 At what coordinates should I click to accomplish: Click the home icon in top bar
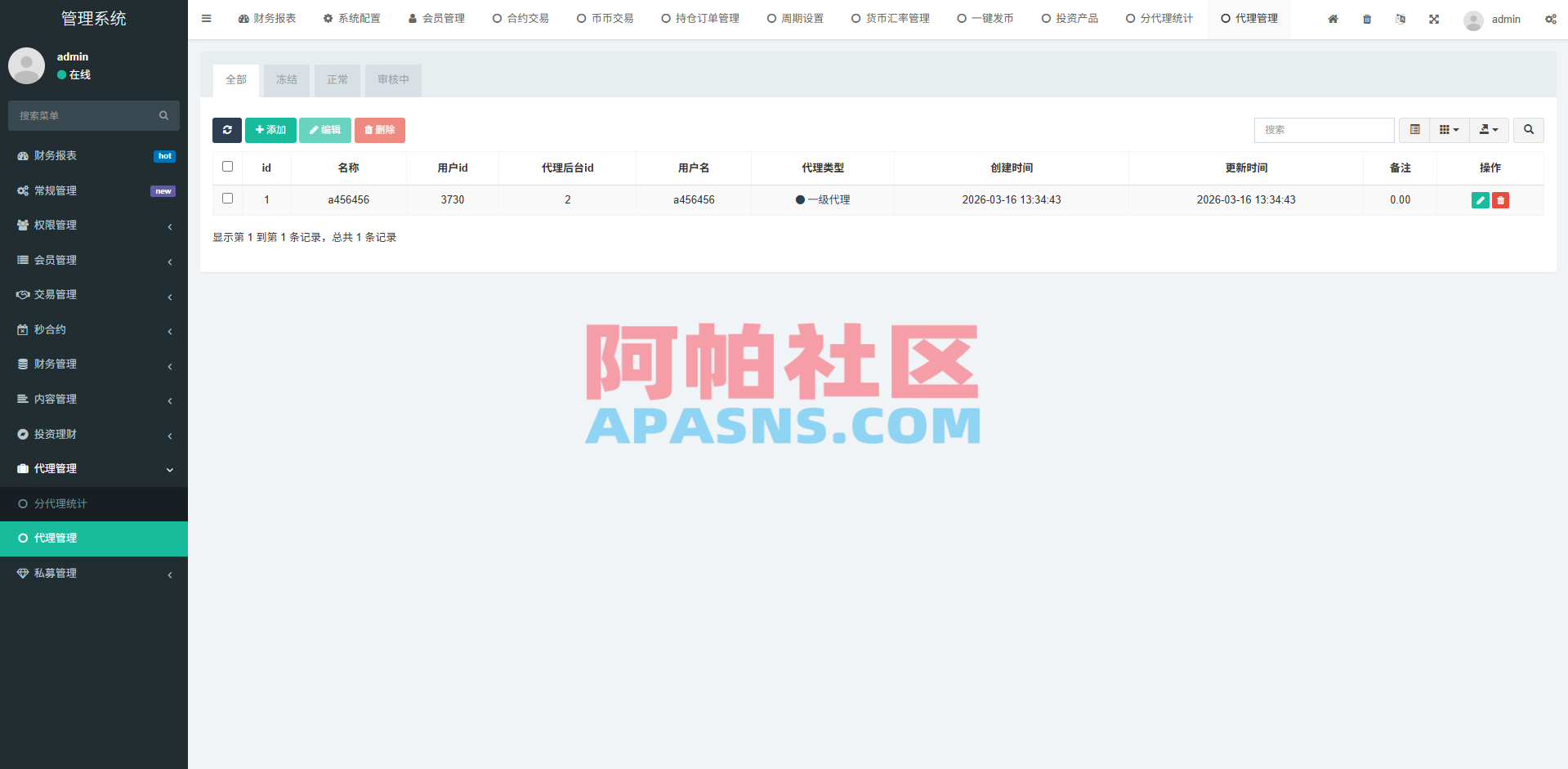tap(1333, 19)
